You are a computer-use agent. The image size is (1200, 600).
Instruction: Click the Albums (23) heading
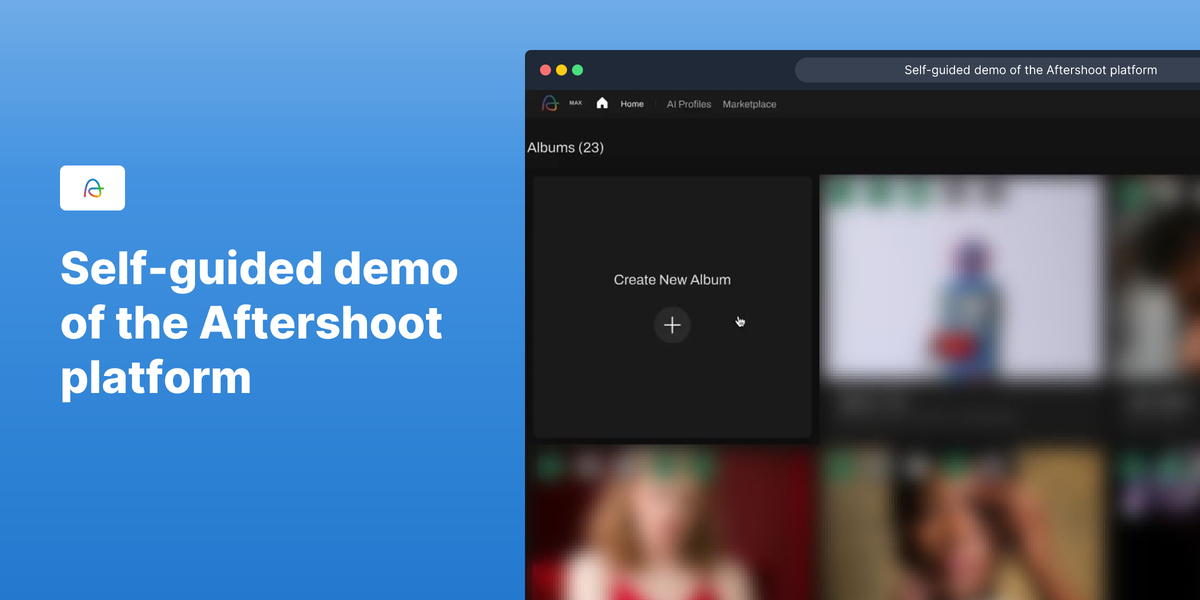coord(566,147)
